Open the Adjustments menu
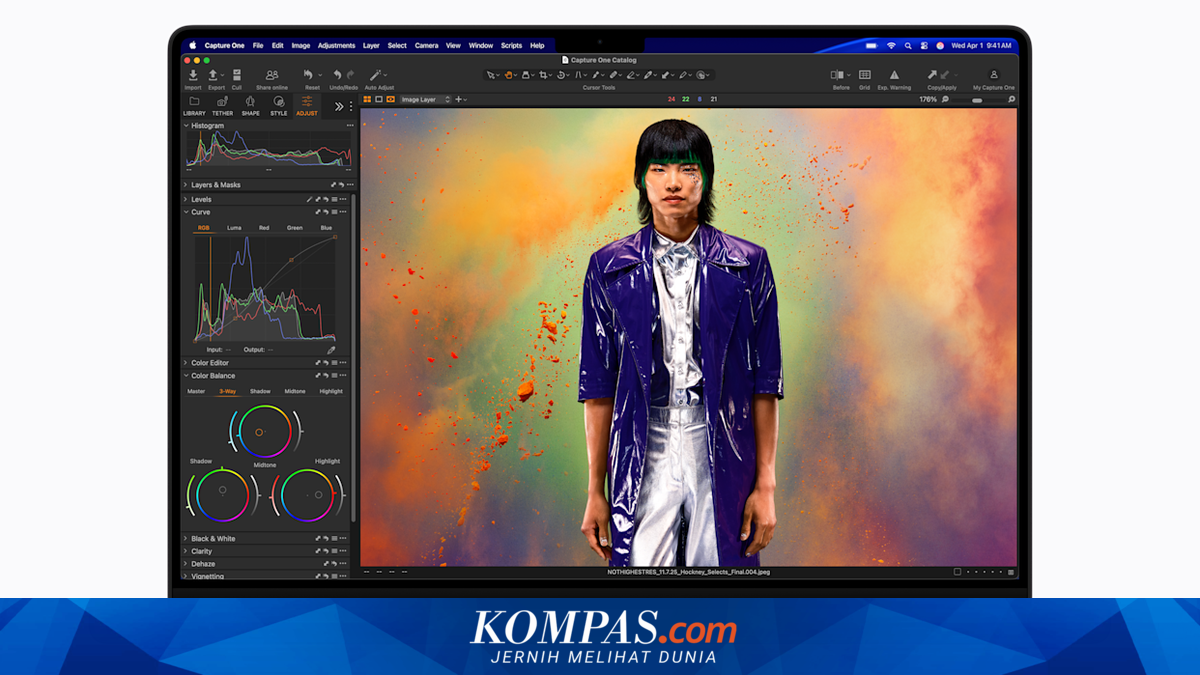The height and width of the screenshot is (675, 1200). (336, 45)
